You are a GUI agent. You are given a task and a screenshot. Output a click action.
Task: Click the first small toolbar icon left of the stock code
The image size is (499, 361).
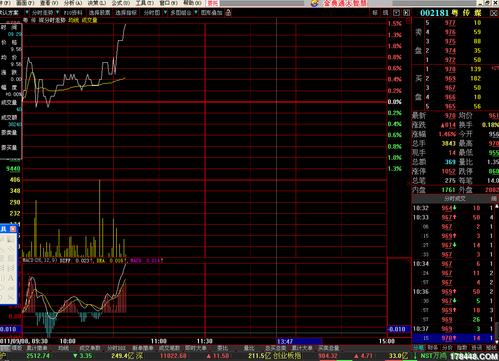(x=375, y=13)
